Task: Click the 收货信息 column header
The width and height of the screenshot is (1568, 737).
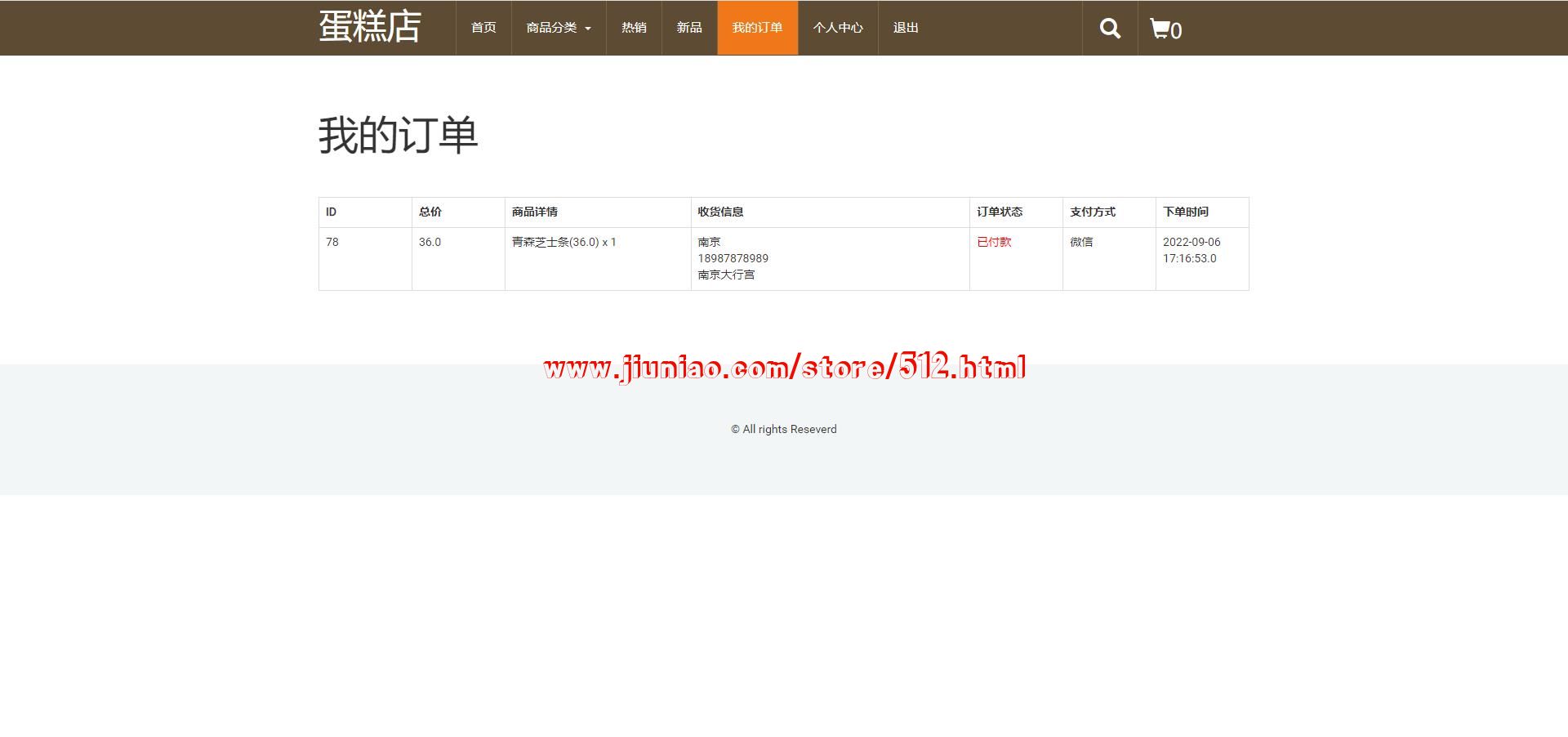Action: [x=720, y=212]
